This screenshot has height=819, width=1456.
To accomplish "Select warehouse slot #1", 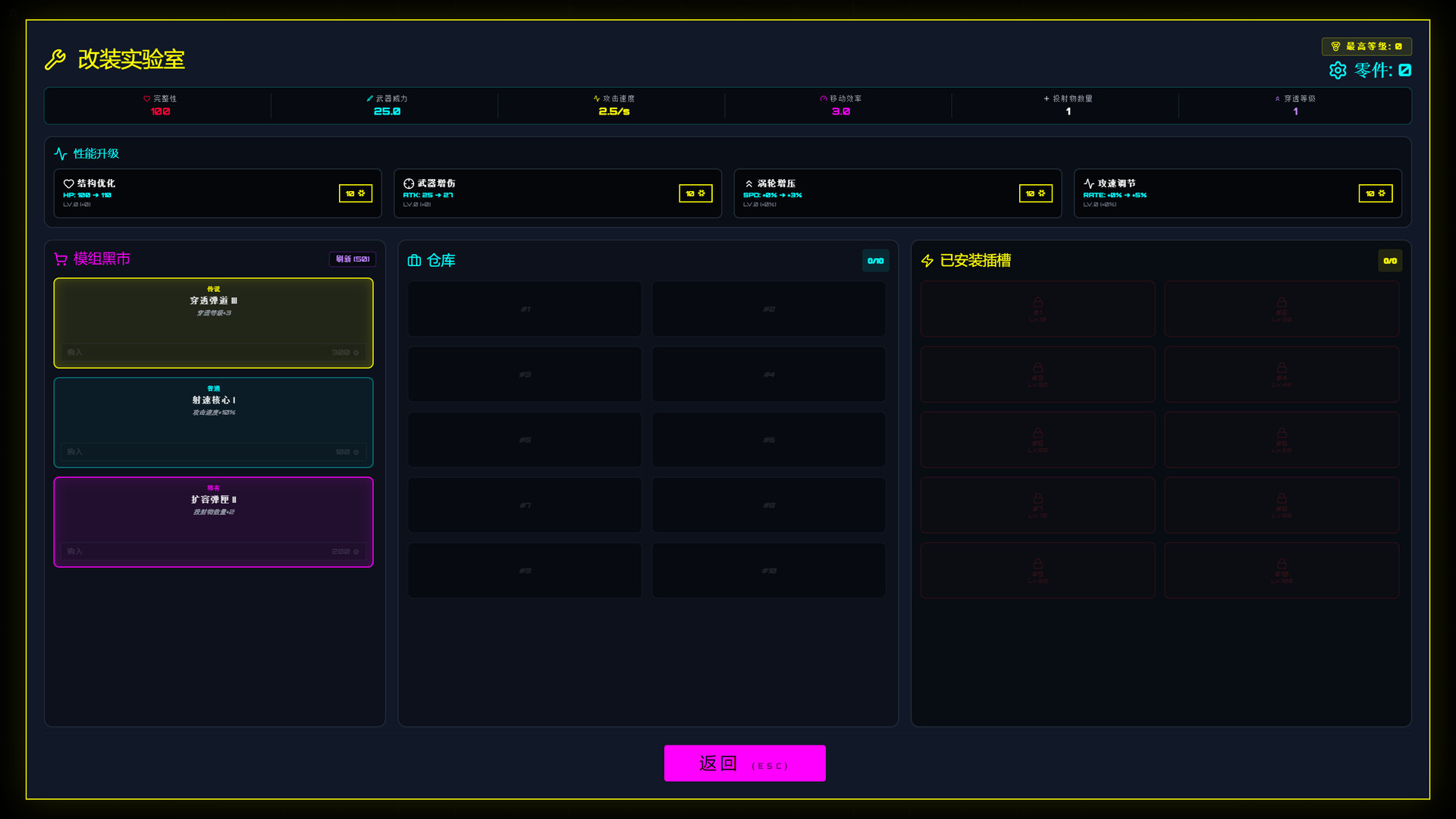I will pos(525,309).
